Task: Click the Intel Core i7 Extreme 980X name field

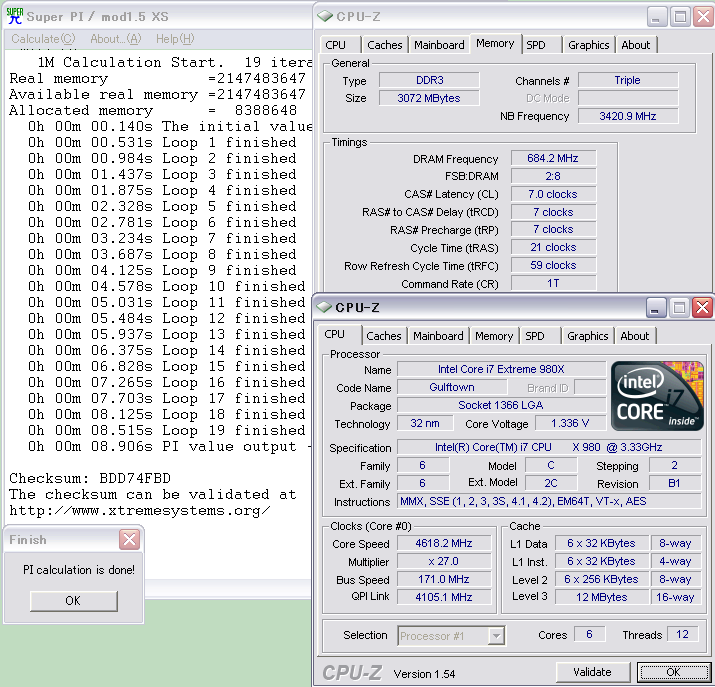Action: (501, 369)
